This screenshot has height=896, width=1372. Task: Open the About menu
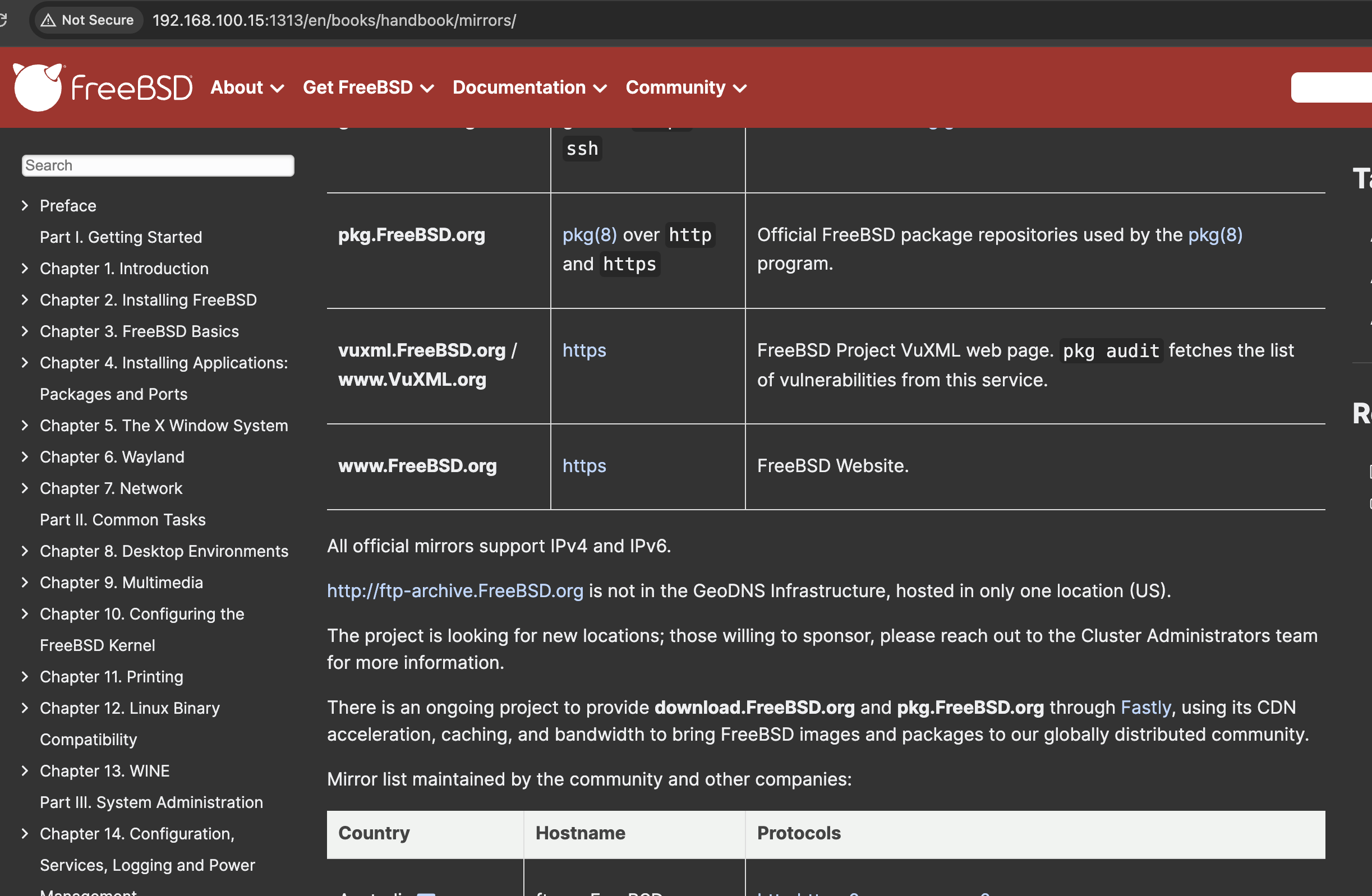point(247,87)
